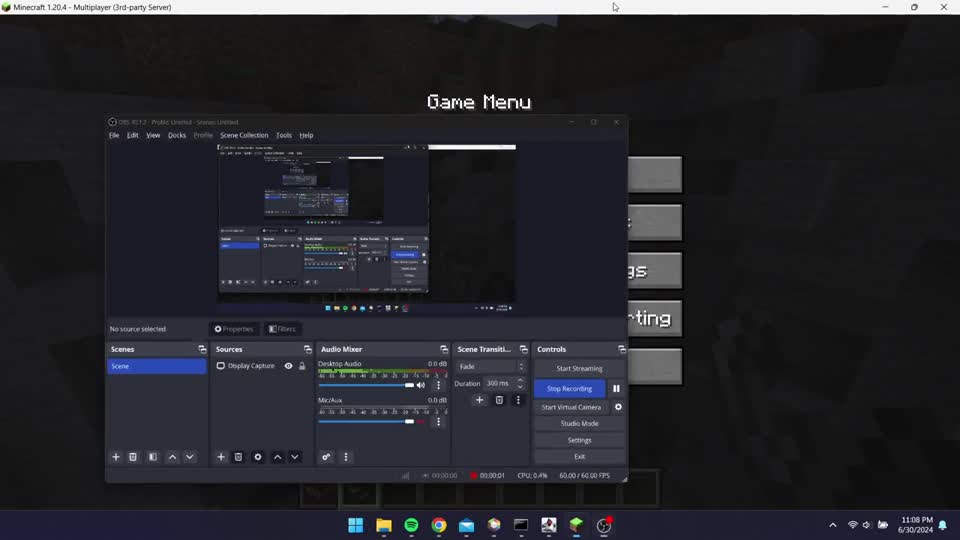Select the Scene item in Scenes list
This screenshot has width=960, height=540.
(x=157, y=366)
